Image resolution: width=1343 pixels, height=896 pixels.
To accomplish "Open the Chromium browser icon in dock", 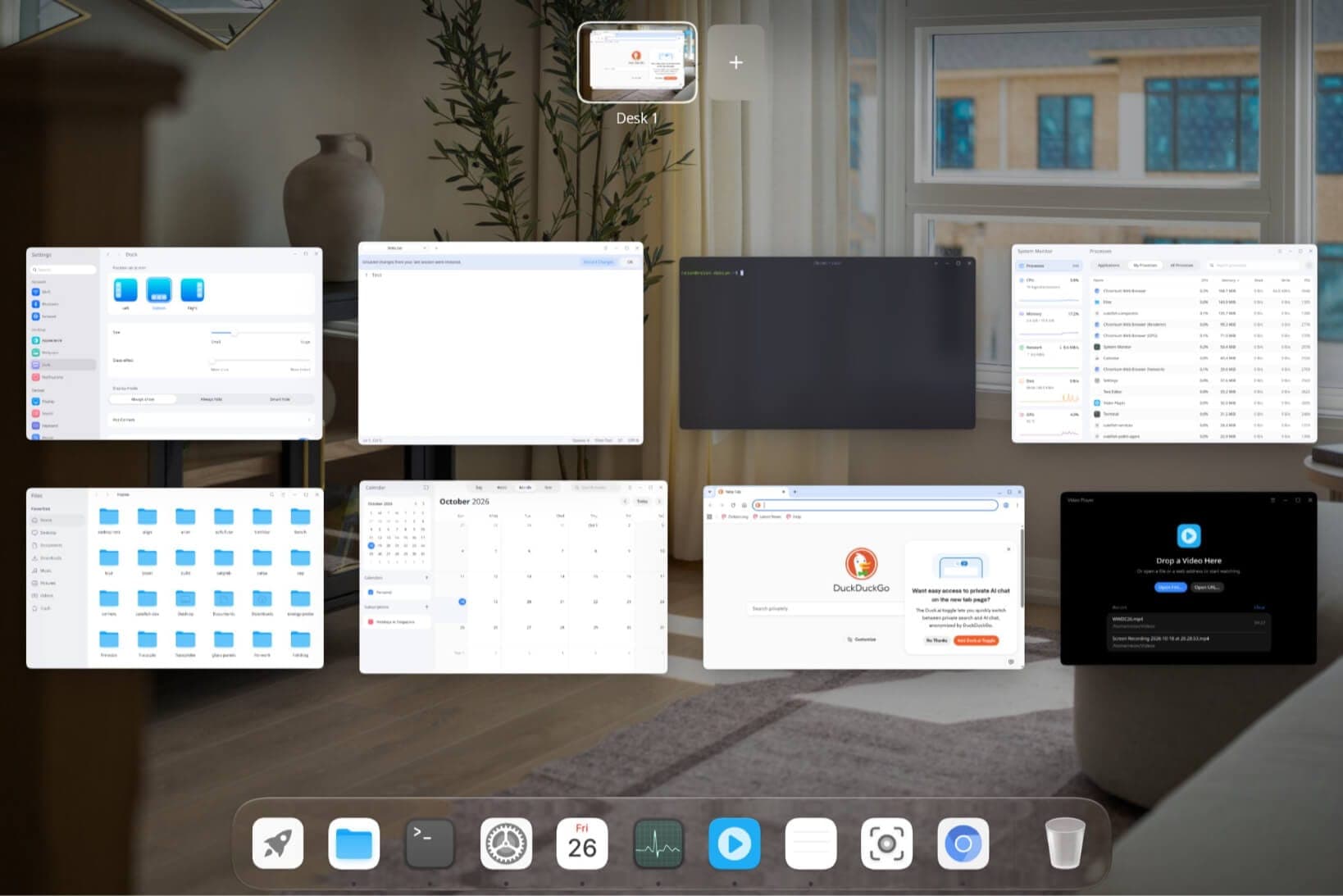I will [x=963, y=844].
